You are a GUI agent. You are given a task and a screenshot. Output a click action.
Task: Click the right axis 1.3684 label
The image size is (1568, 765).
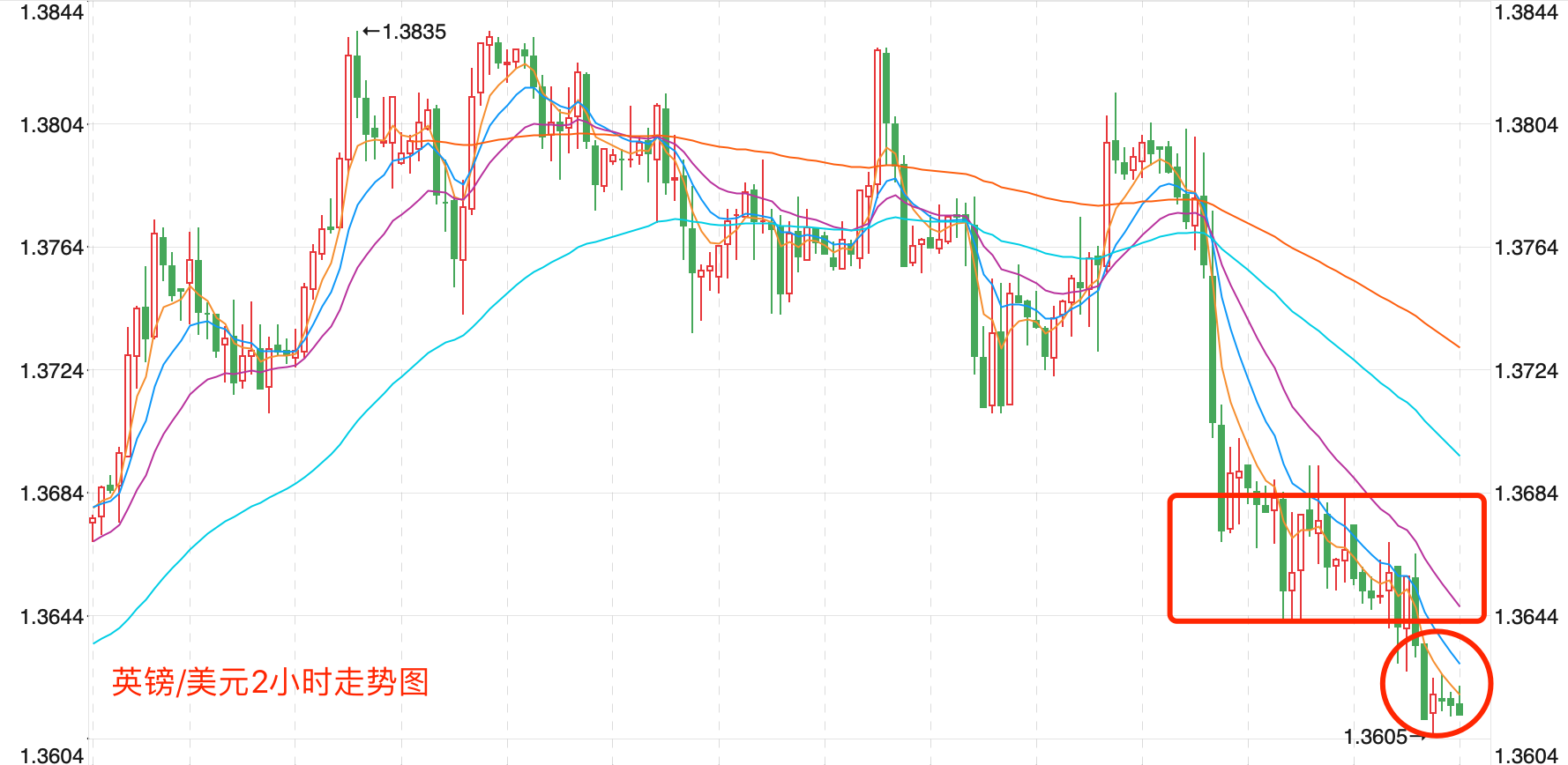pos(1527,494)
